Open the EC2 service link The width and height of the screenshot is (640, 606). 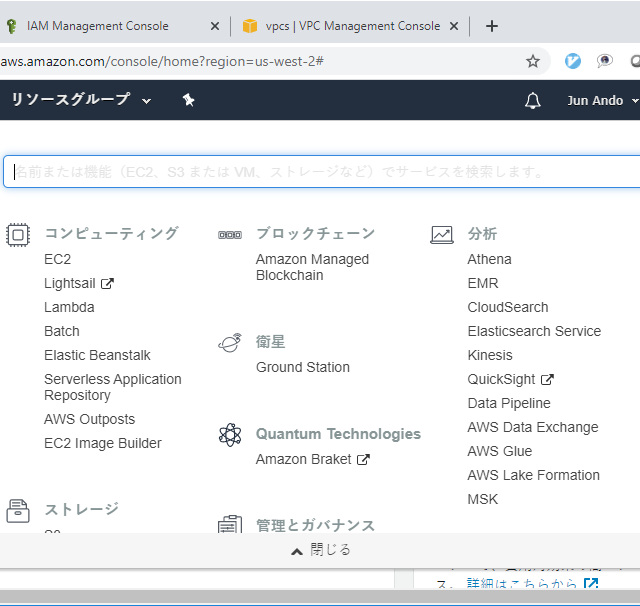point(58,259)
